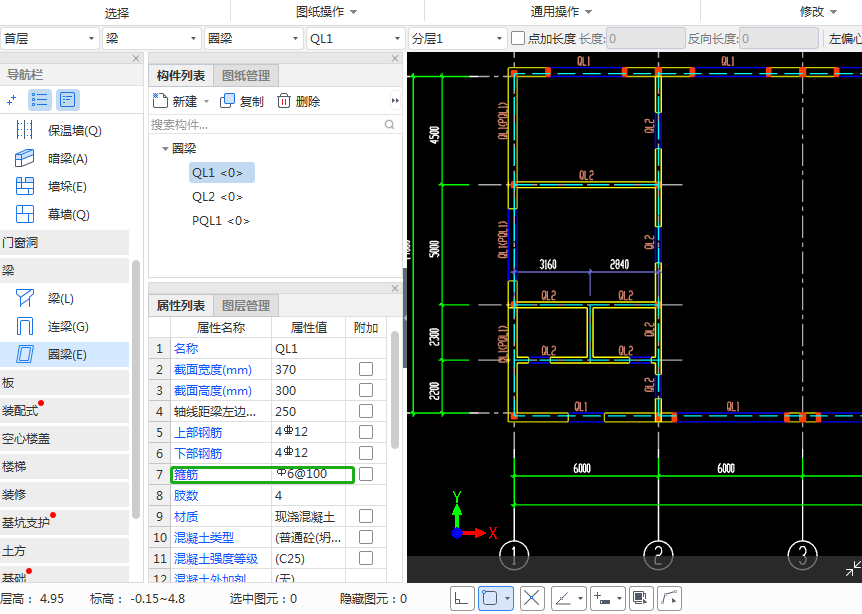The width and height of the screenshot is (862, 614).
Task: Open the 修改 menu group
Action: 818,12
